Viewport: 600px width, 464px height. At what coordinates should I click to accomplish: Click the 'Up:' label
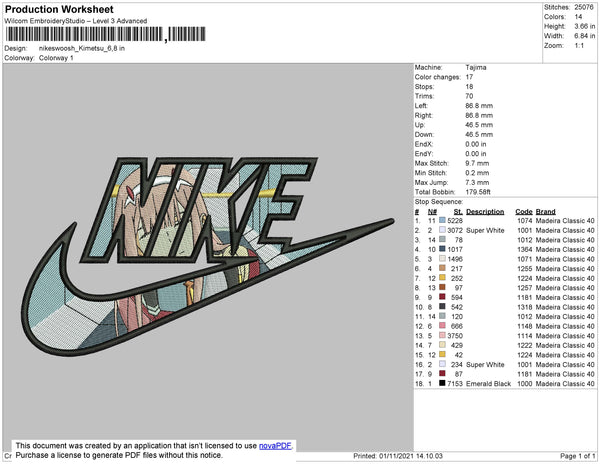click(x=420, y=125)
